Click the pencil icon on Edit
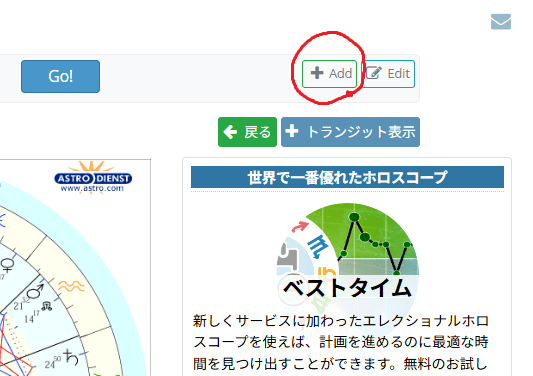 [374, 73]
